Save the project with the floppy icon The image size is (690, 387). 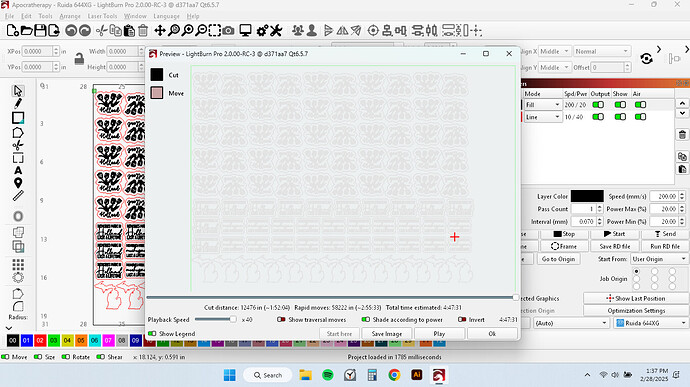point(40,30)
